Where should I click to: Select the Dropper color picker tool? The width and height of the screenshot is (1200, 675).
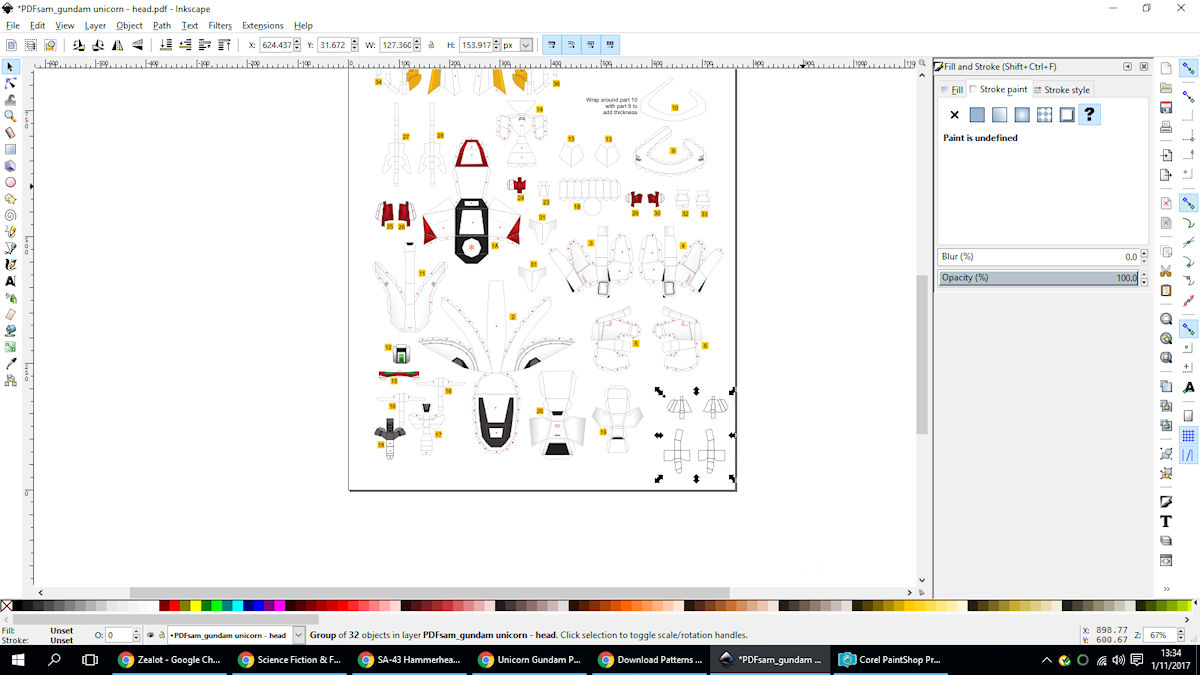coord(10,363)
